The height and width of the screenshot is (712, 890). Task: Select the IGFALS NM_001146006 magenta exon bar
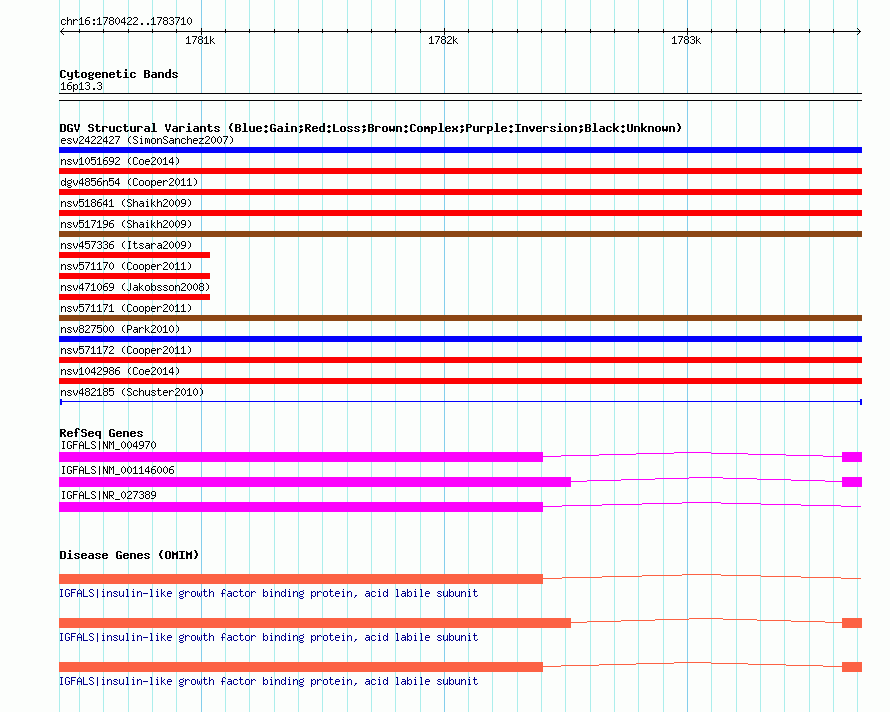(x=315, y=482)
